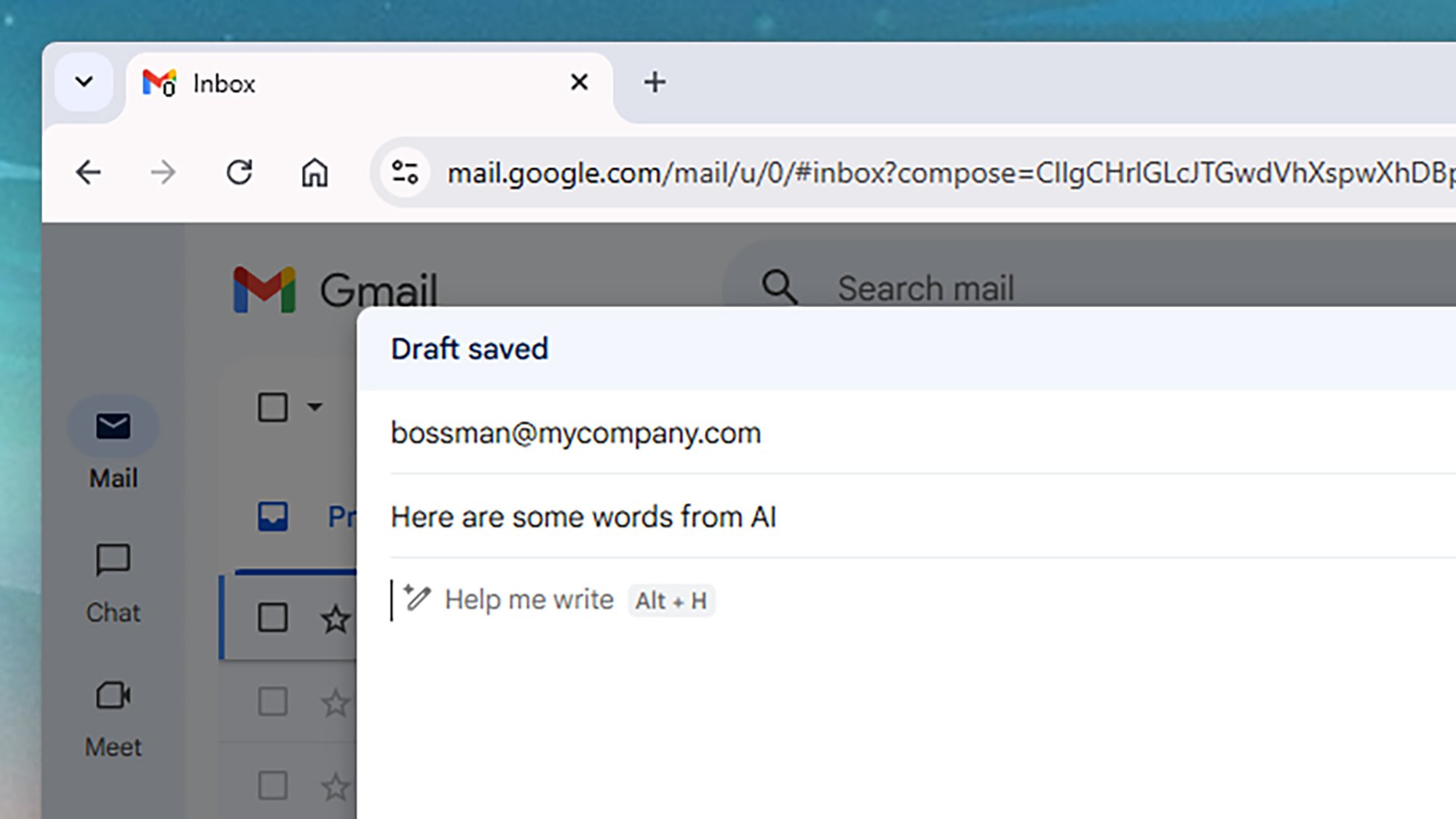Star the first email in the list

335,618
